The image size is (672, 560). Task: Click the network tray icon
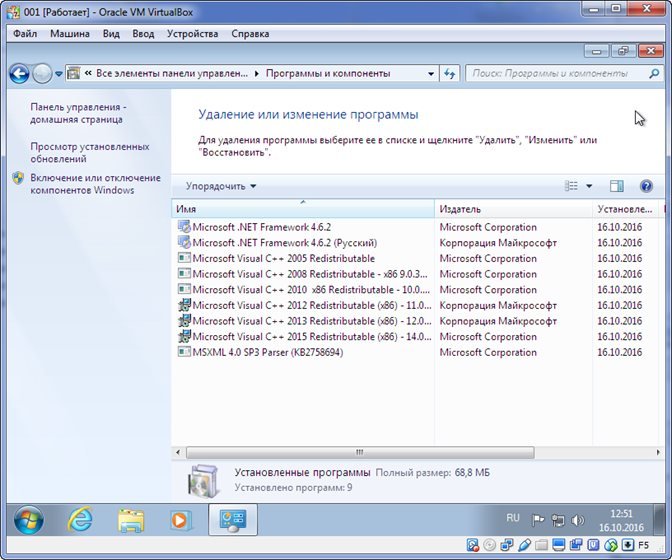pyautogui.click(x=558, y=520)
